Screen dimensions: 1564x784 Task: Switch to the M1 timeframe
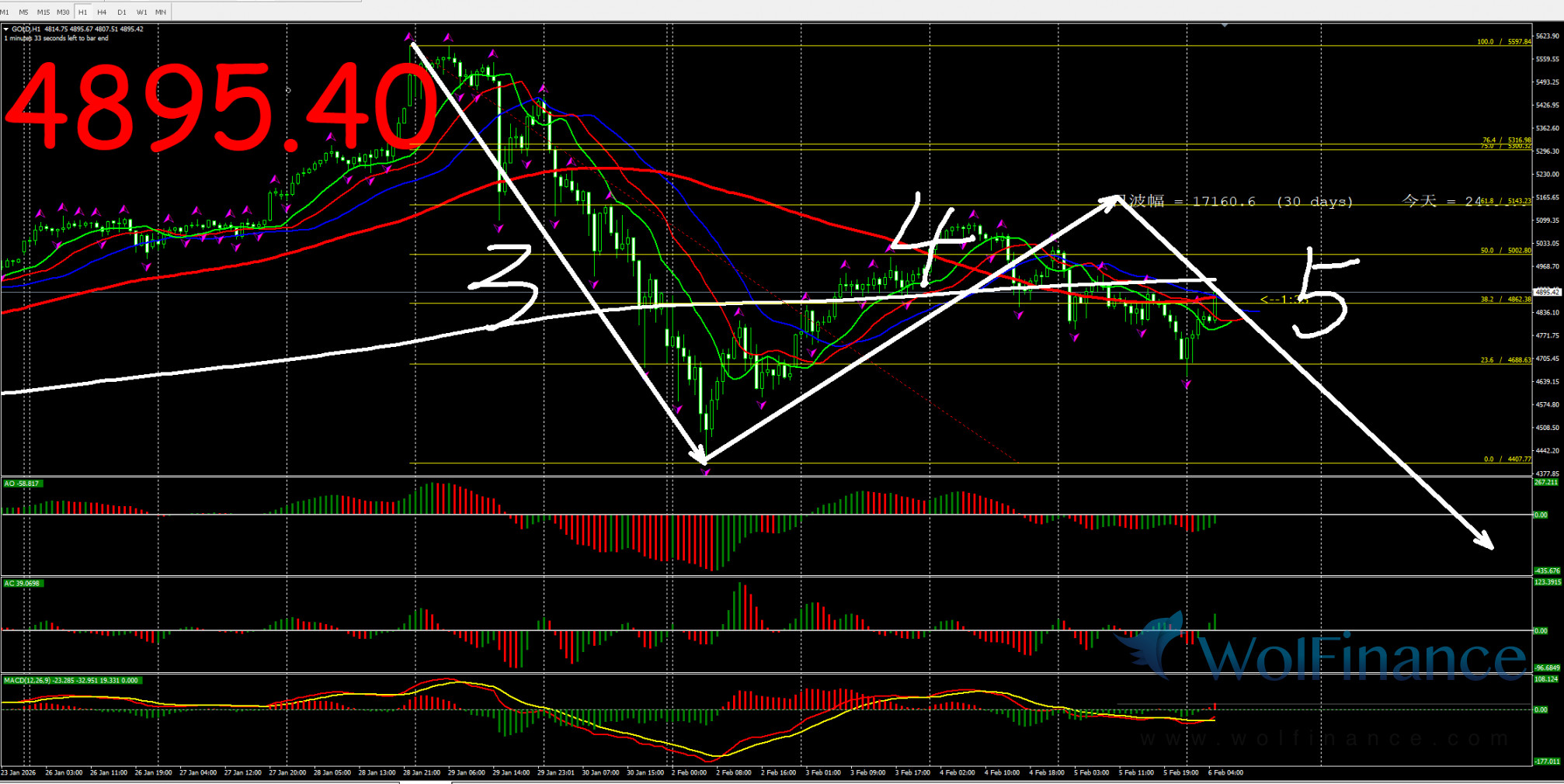pos(5,12)
